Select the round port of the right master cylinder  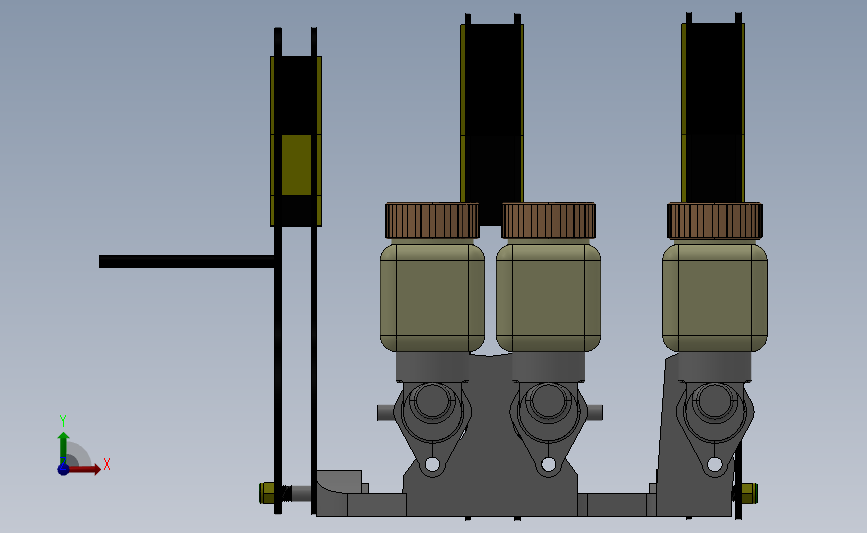[x=714, y=401]
